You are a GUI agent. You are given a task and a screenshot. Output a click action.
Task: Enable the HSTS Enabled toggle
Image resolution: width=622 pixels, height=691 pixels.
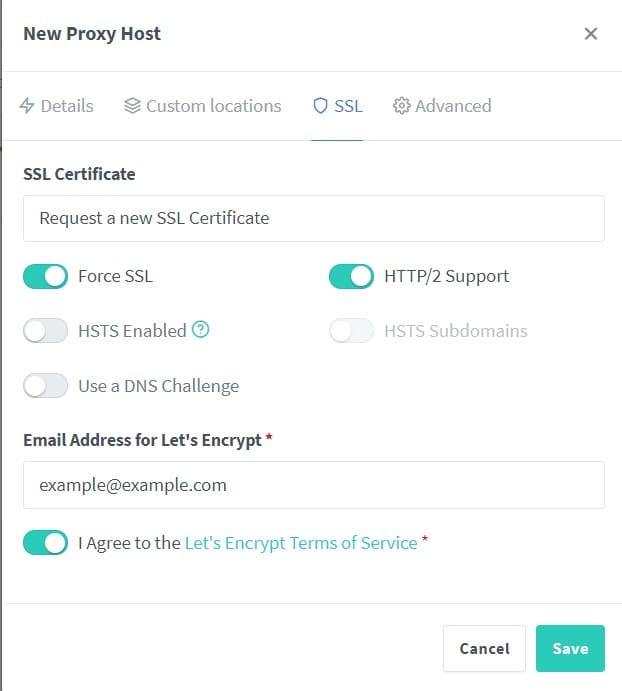point(45,331)
